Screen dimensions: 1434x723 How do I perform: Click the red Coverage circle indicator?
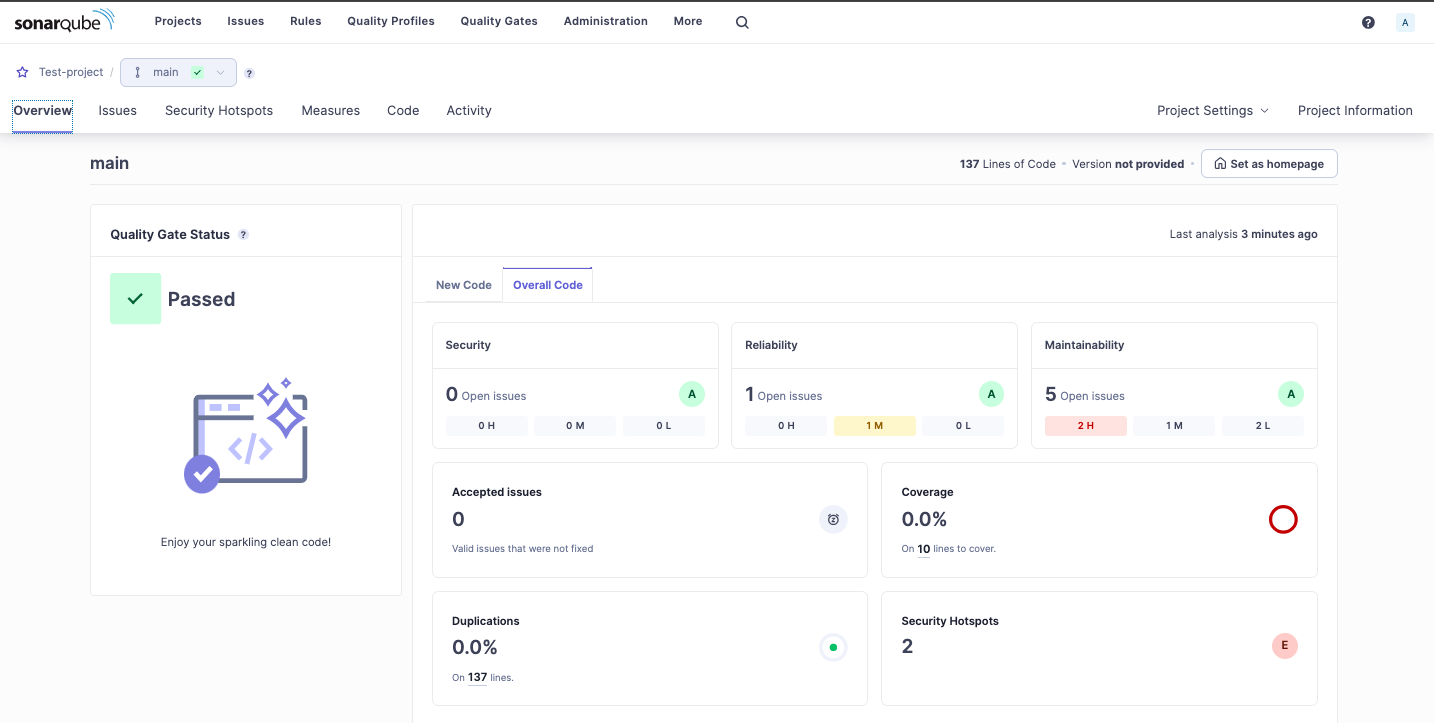1283,519
